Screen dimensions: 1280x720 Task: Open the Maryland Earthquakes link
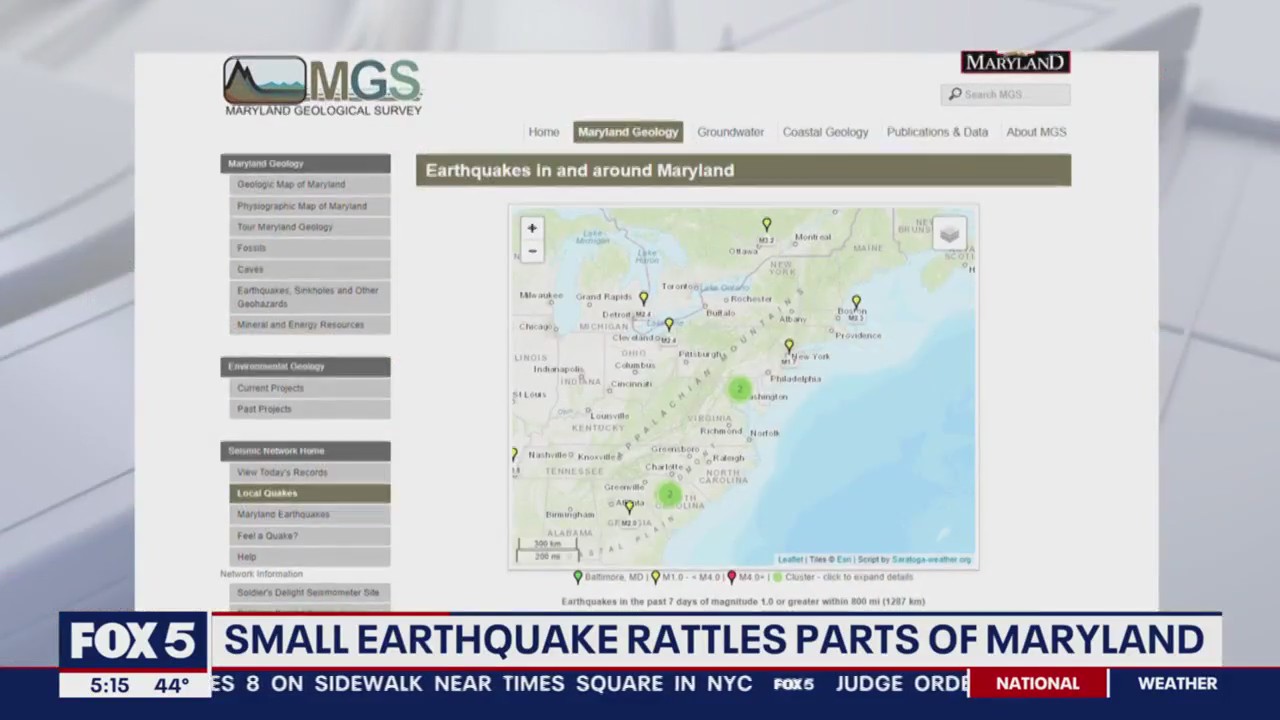click(310, 514)
